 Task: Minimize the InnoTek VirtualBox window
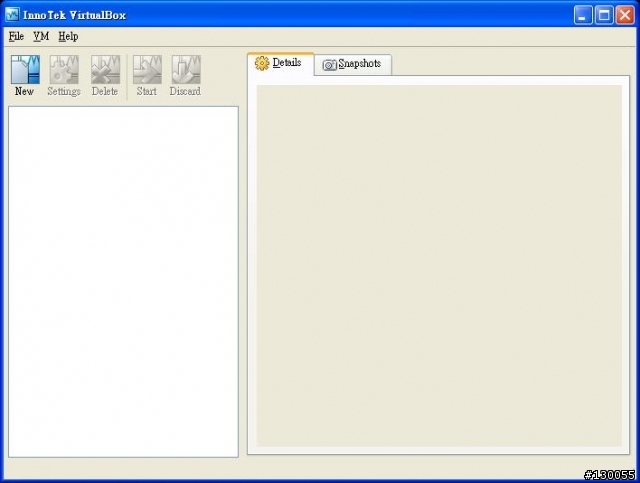(x=583, y=15)
